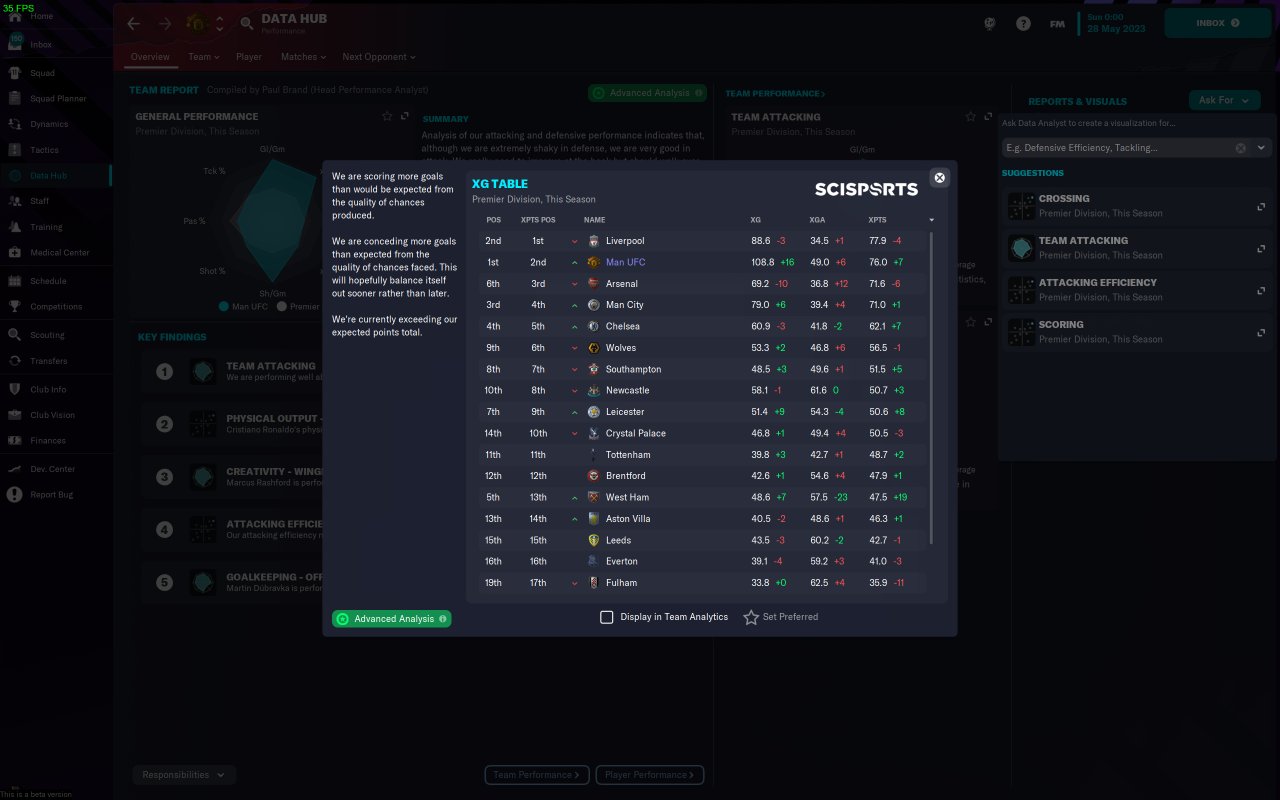Click the Inbox button at top right
Image resolution: width=1280 pixels, height=800 pixels.
(1217, 23)
